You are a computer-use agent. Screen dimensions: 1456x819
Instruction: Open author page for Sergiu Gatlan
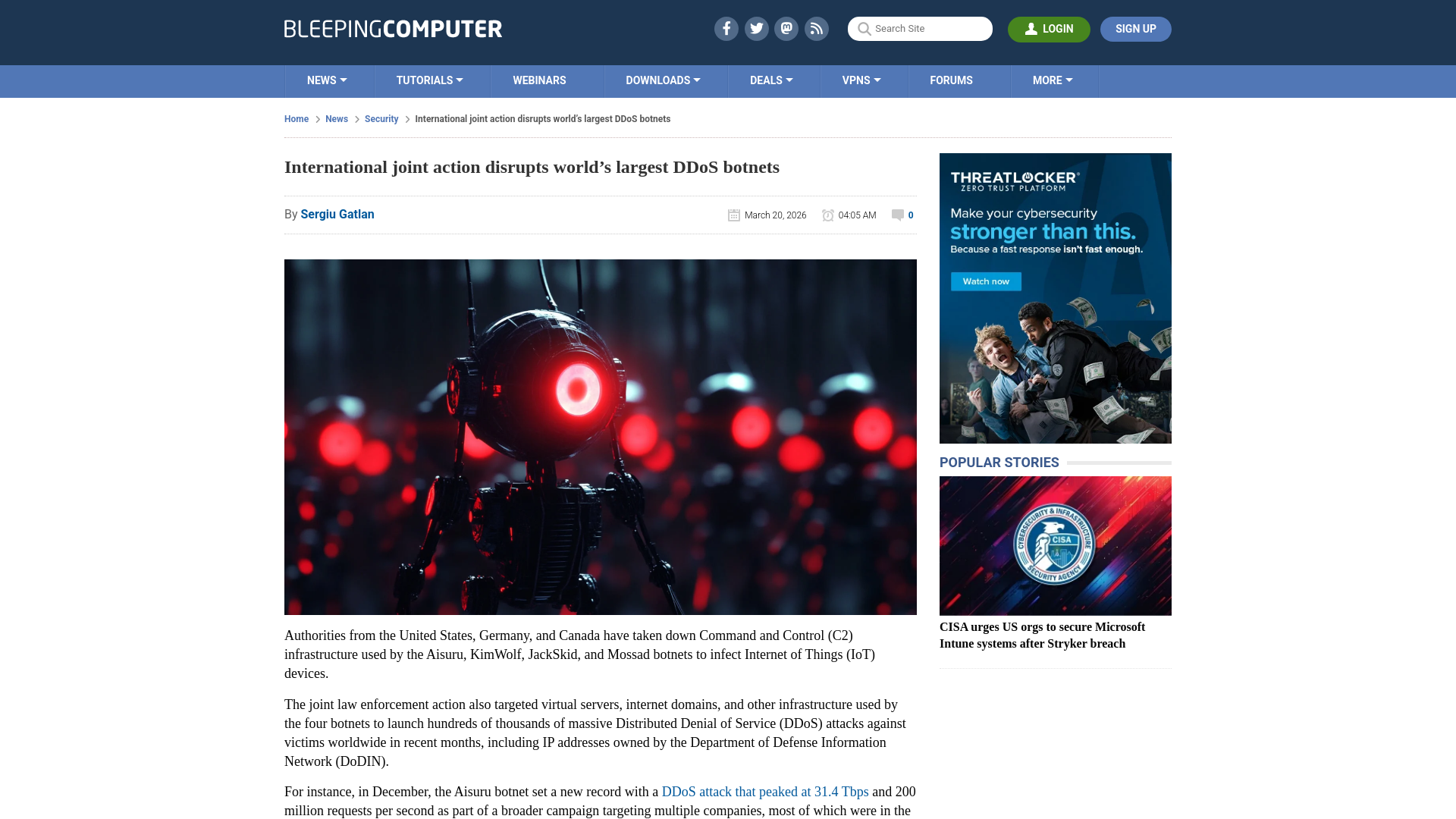337,215
